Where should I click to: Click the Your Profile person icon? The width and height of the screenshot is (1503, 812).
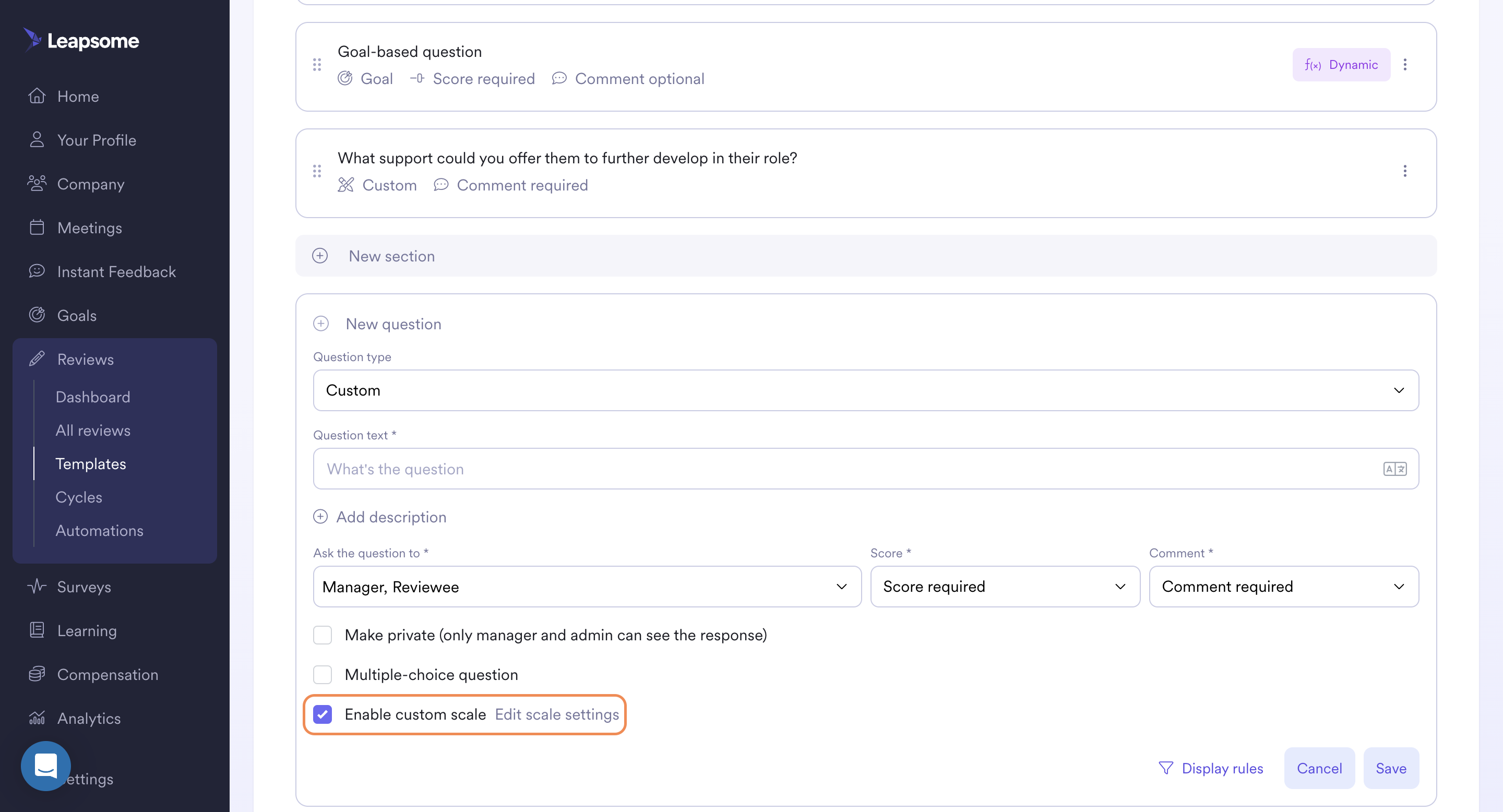(37, 139)
